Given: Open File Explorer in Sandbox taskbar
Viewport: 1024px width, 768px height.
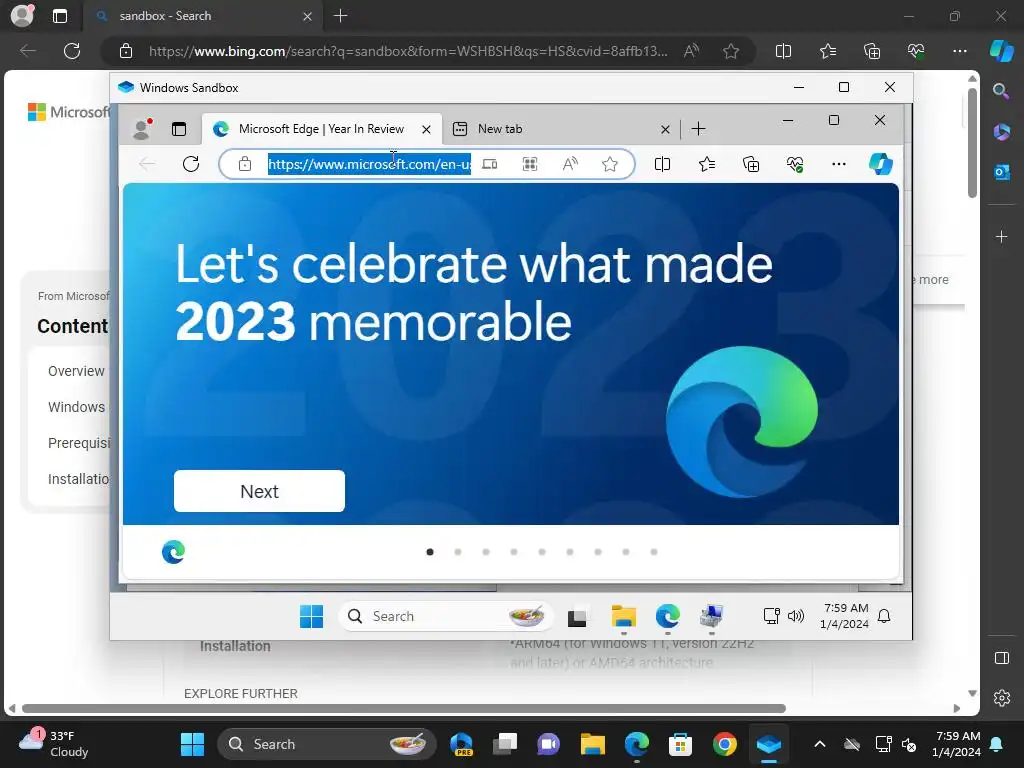Looking at the screenshot, I should (x=624, y=616).
